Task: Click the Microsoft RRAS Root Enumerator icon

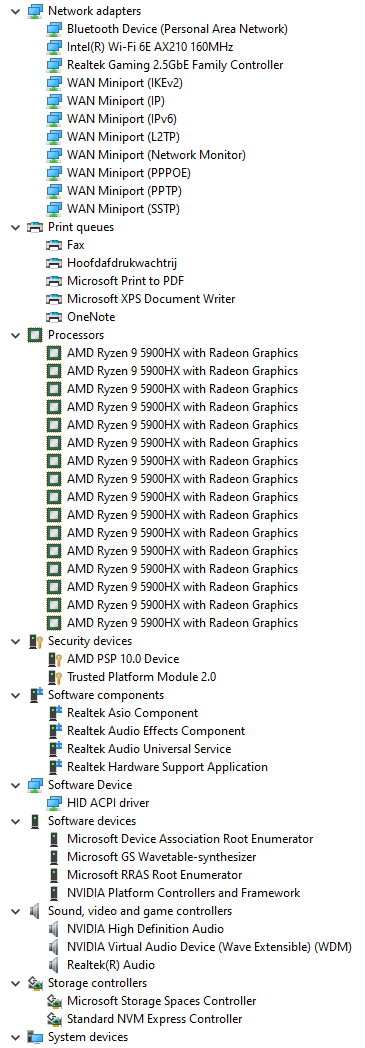Action: (54, 875)
